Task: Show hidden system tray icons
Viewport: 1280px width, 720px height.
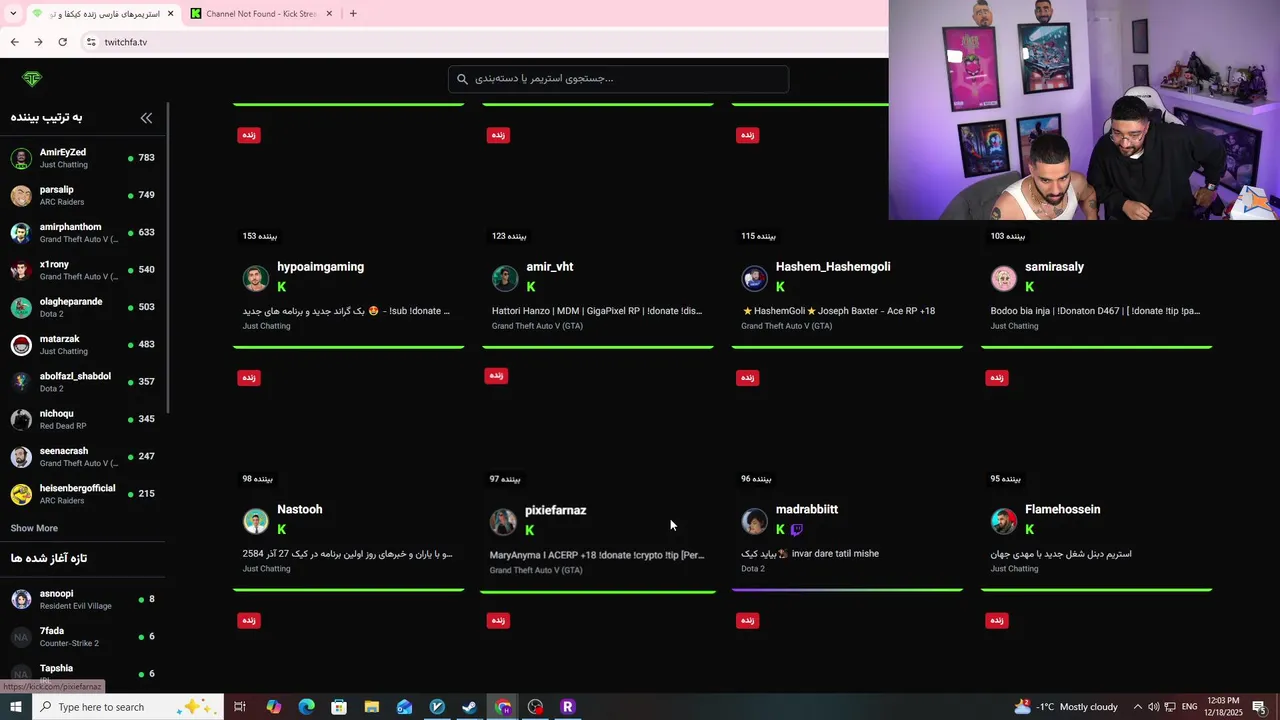Action: (1137, 707)
